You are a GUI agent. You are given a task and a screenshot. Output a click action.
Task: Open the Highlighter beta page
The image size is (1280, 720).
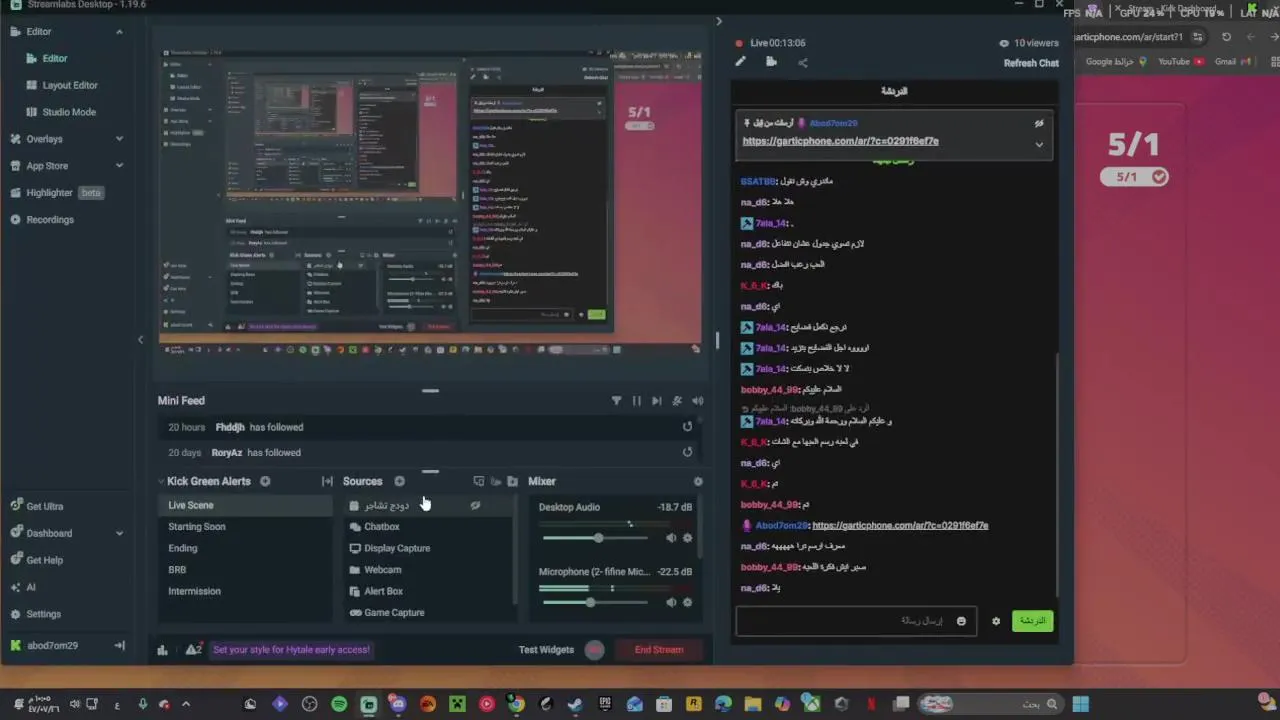point(57,192)
